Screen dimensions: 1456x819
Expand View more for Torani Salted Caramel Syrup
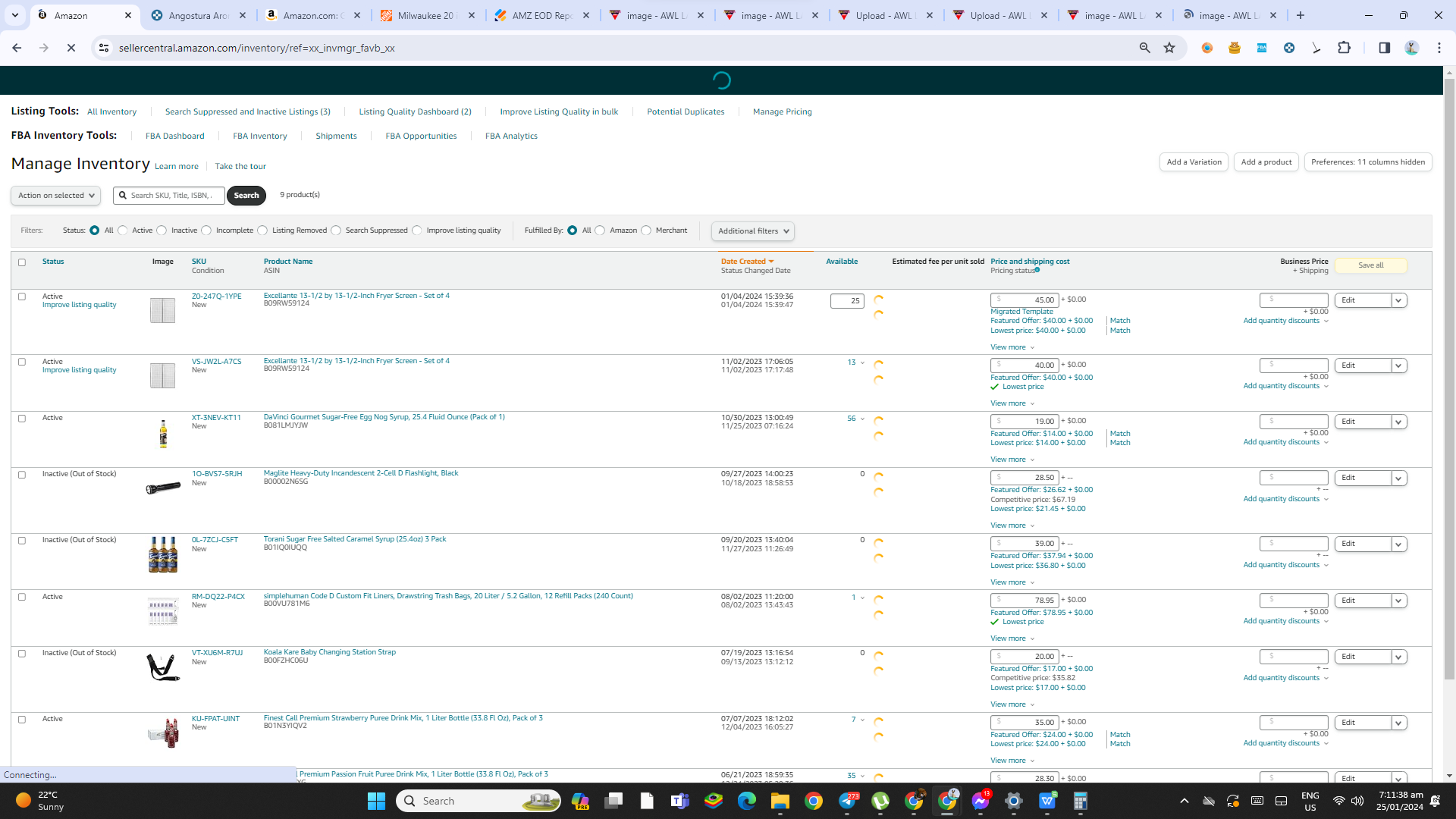point(1012,582)
